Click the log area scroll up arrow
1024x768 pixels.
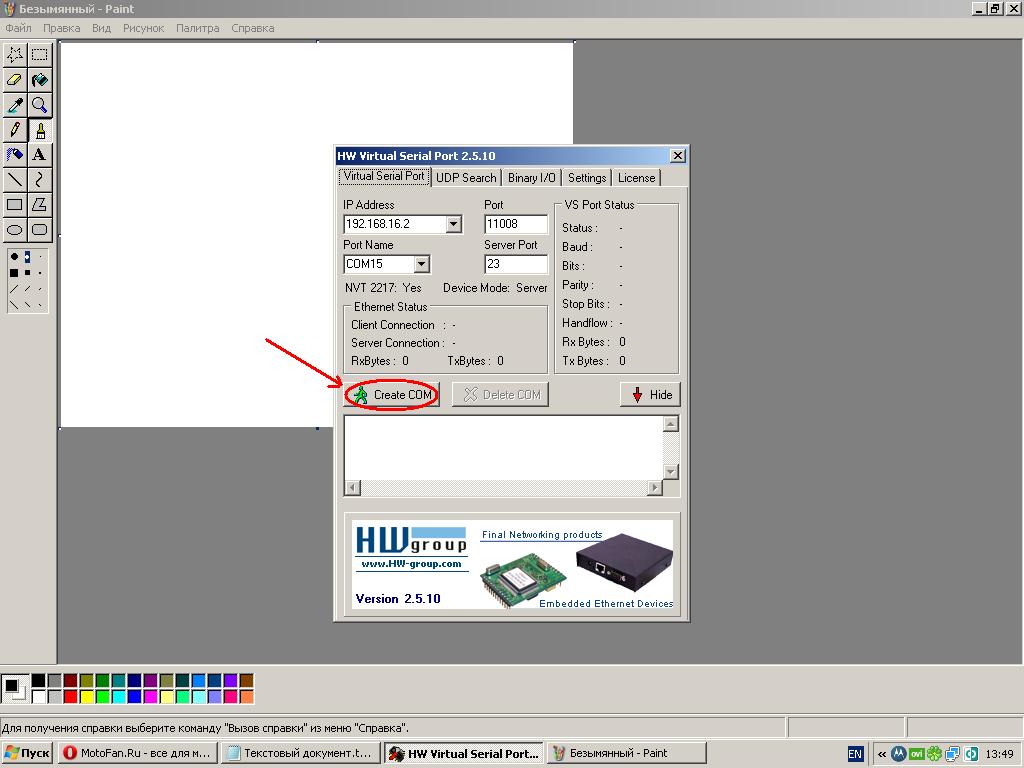pos(671,424)
